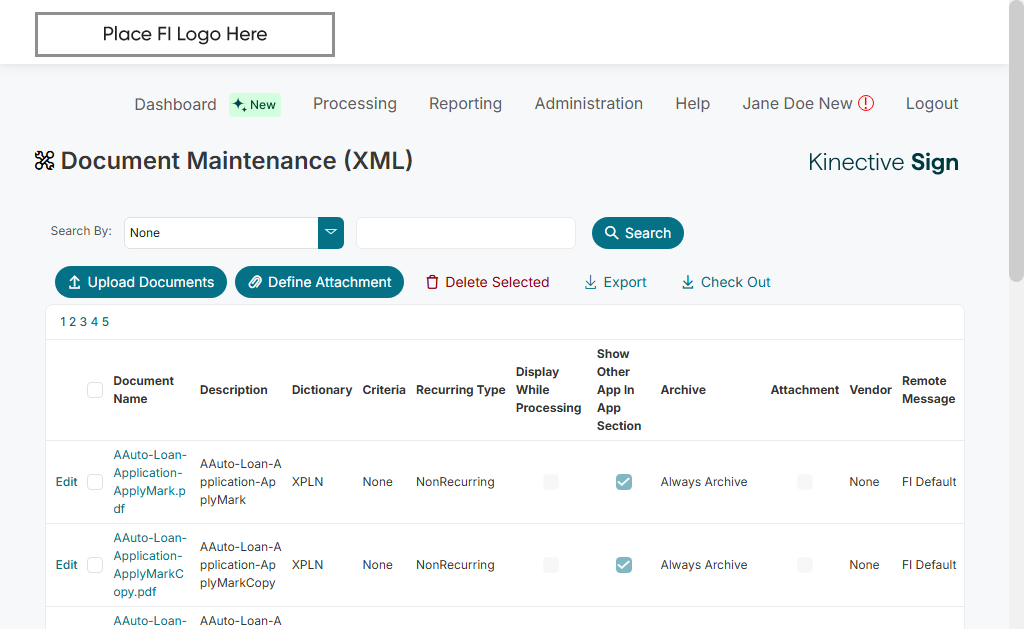Click the search text input field
1024x629 pixels.
466,233
